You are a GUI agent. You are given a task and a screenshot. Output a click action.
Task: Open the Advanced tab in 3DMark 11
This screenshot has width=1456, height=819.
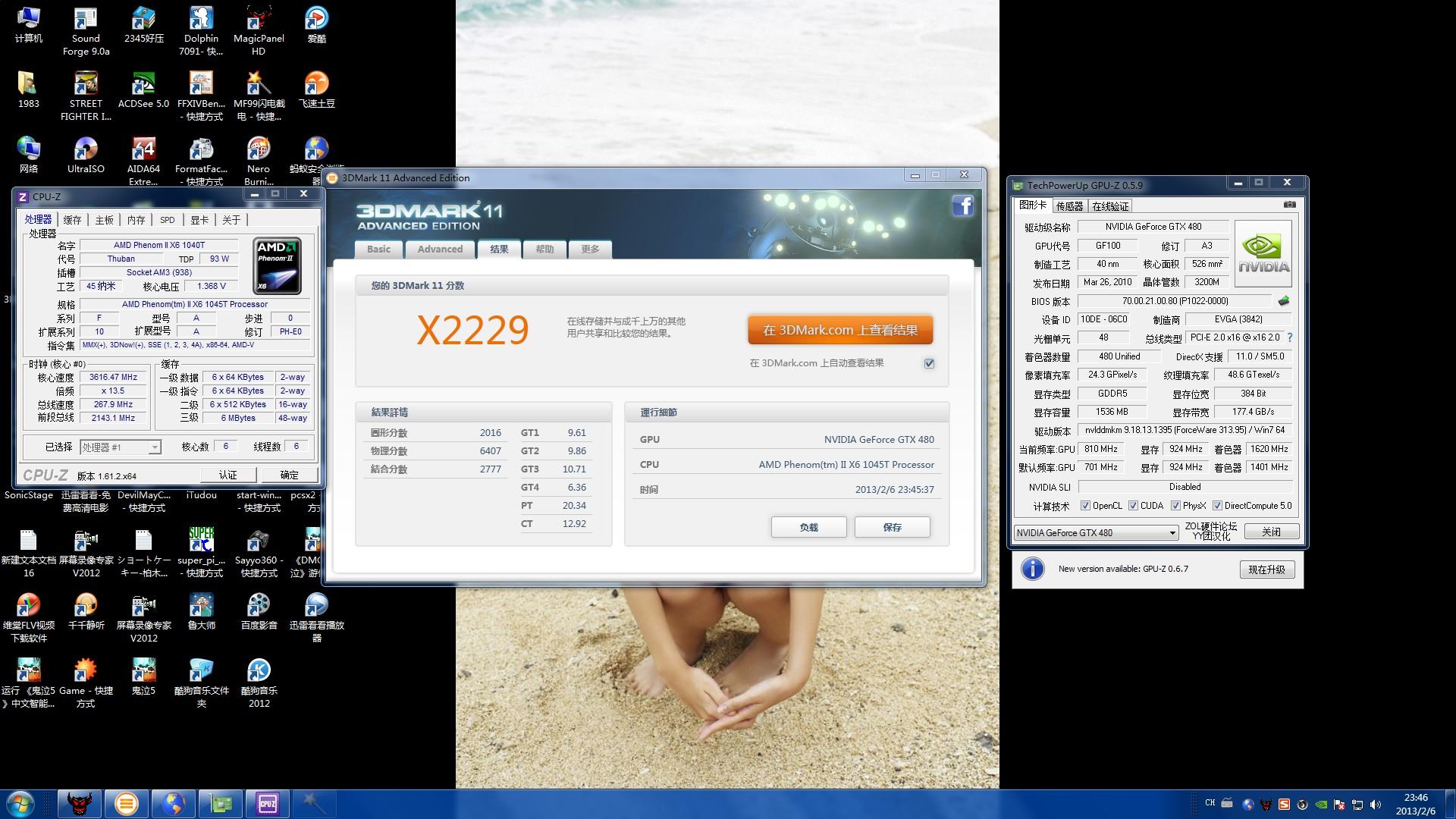[x=440, y=249]
